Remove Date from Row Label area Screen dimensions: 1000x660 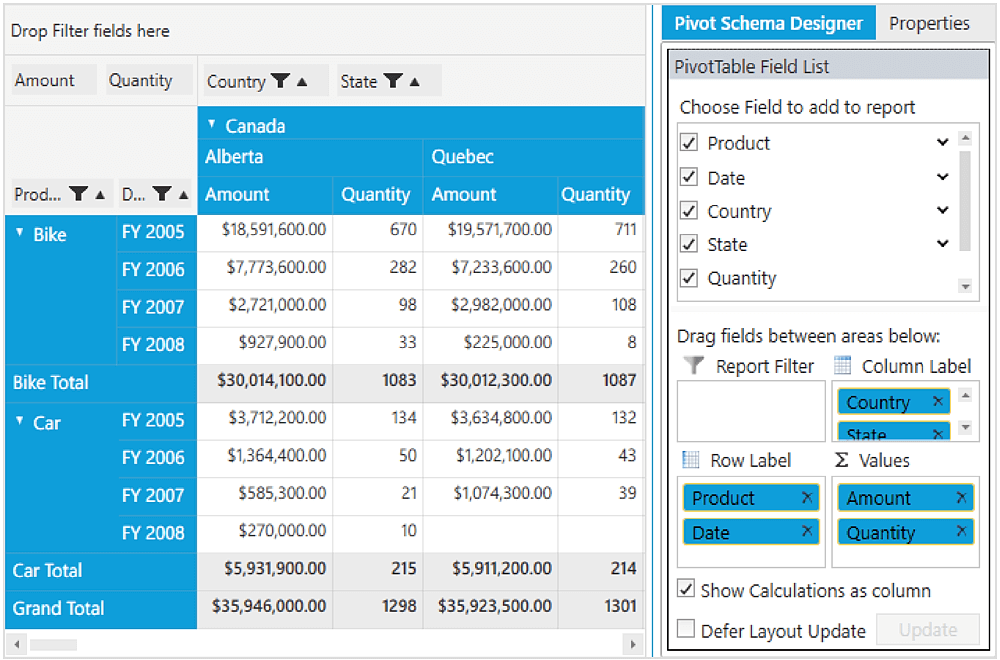click(807, 532)
